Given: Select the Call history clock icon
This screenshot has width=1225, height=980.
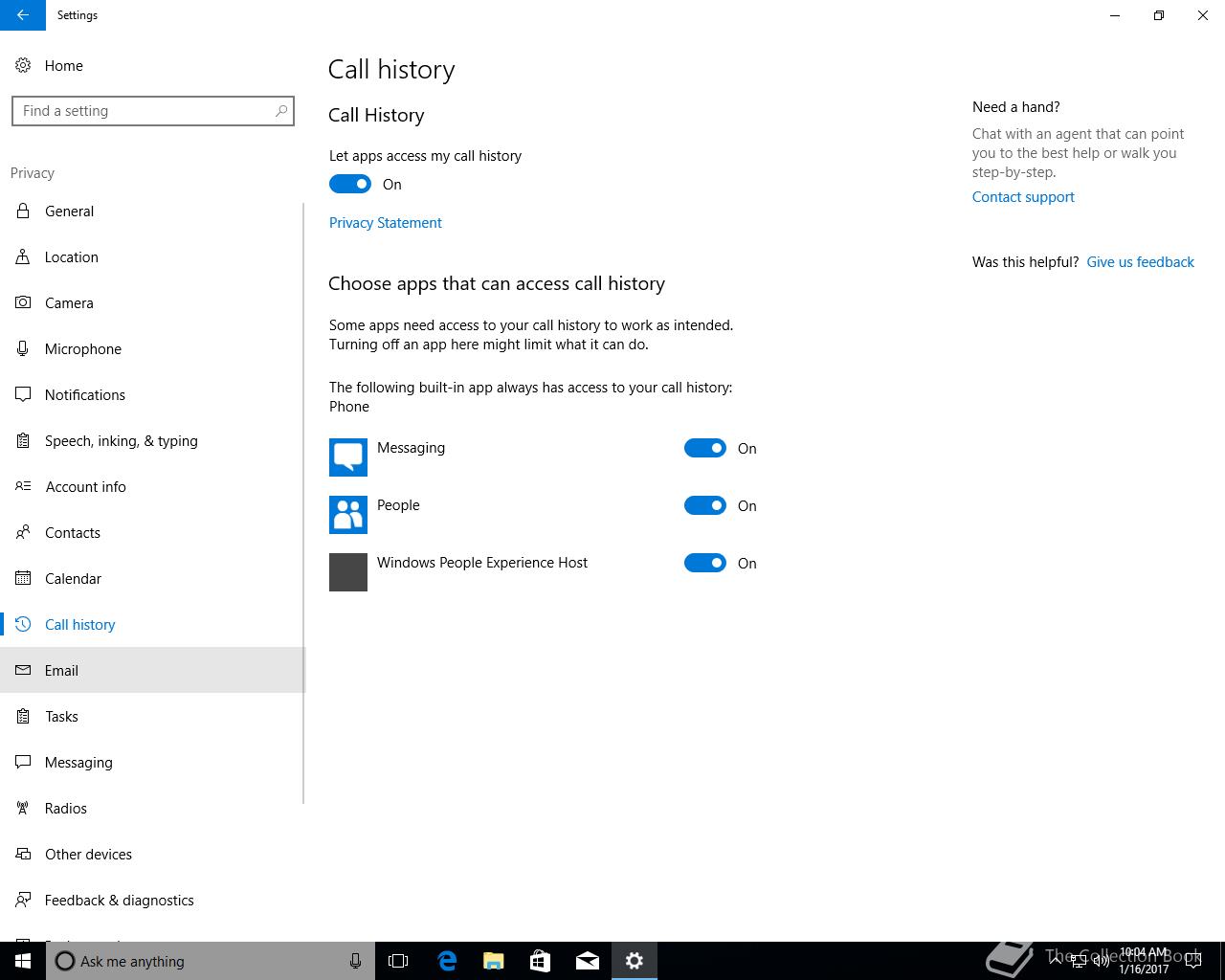Looking at the screenshot, I should pos(23,624).
